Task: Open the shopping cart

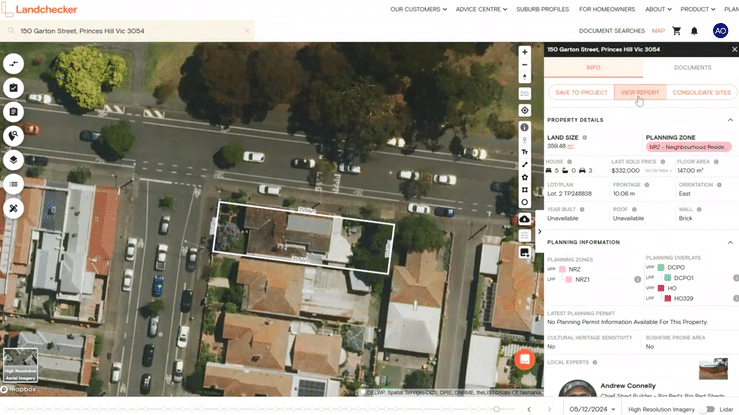Action: click(676, 31)
